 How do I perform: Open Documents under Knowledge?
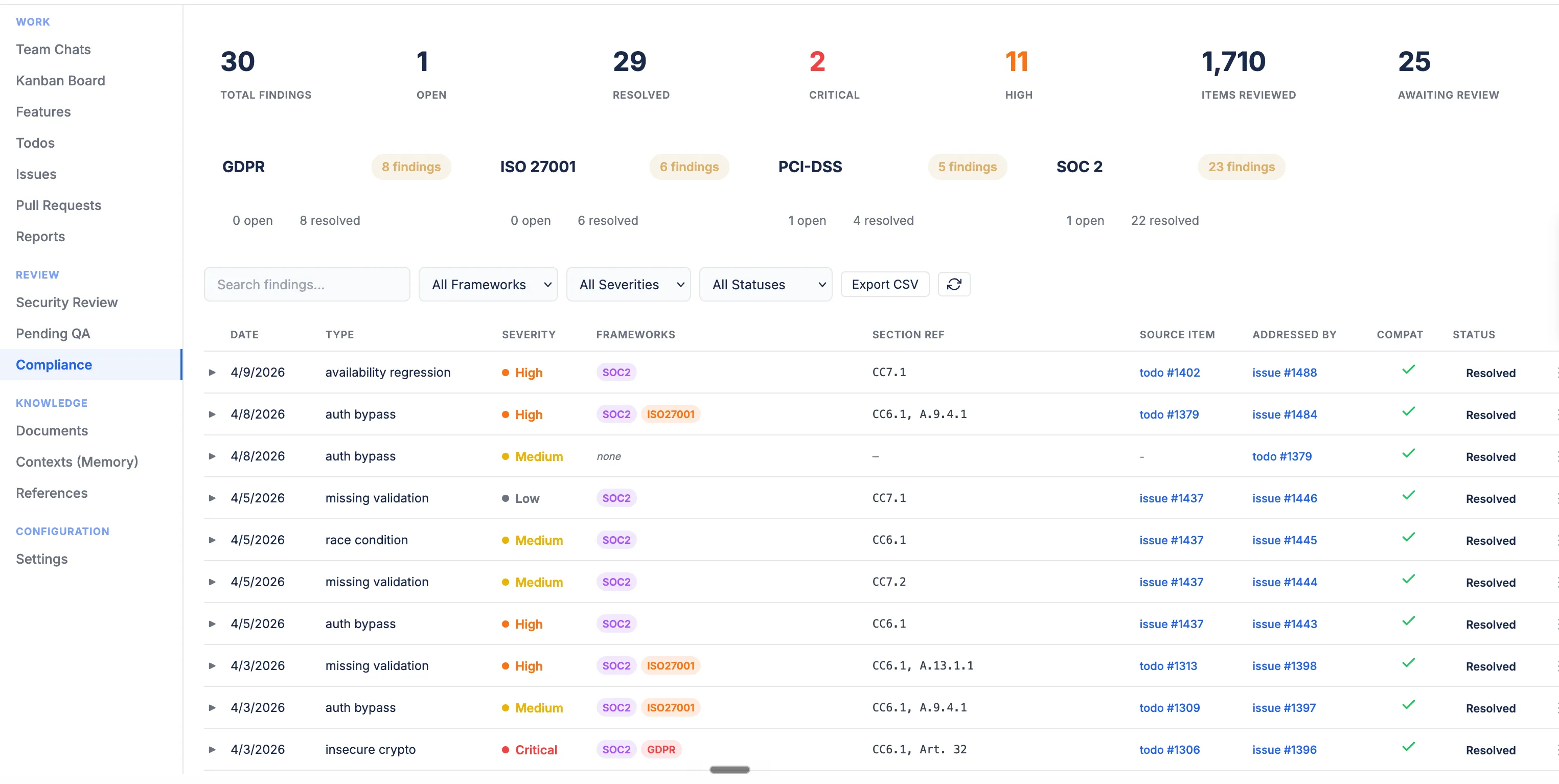click(52, 431)
